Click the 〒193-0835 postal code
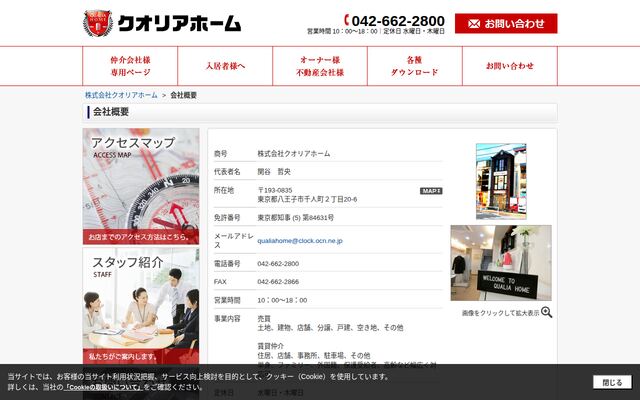 click(x=275, y=190)
